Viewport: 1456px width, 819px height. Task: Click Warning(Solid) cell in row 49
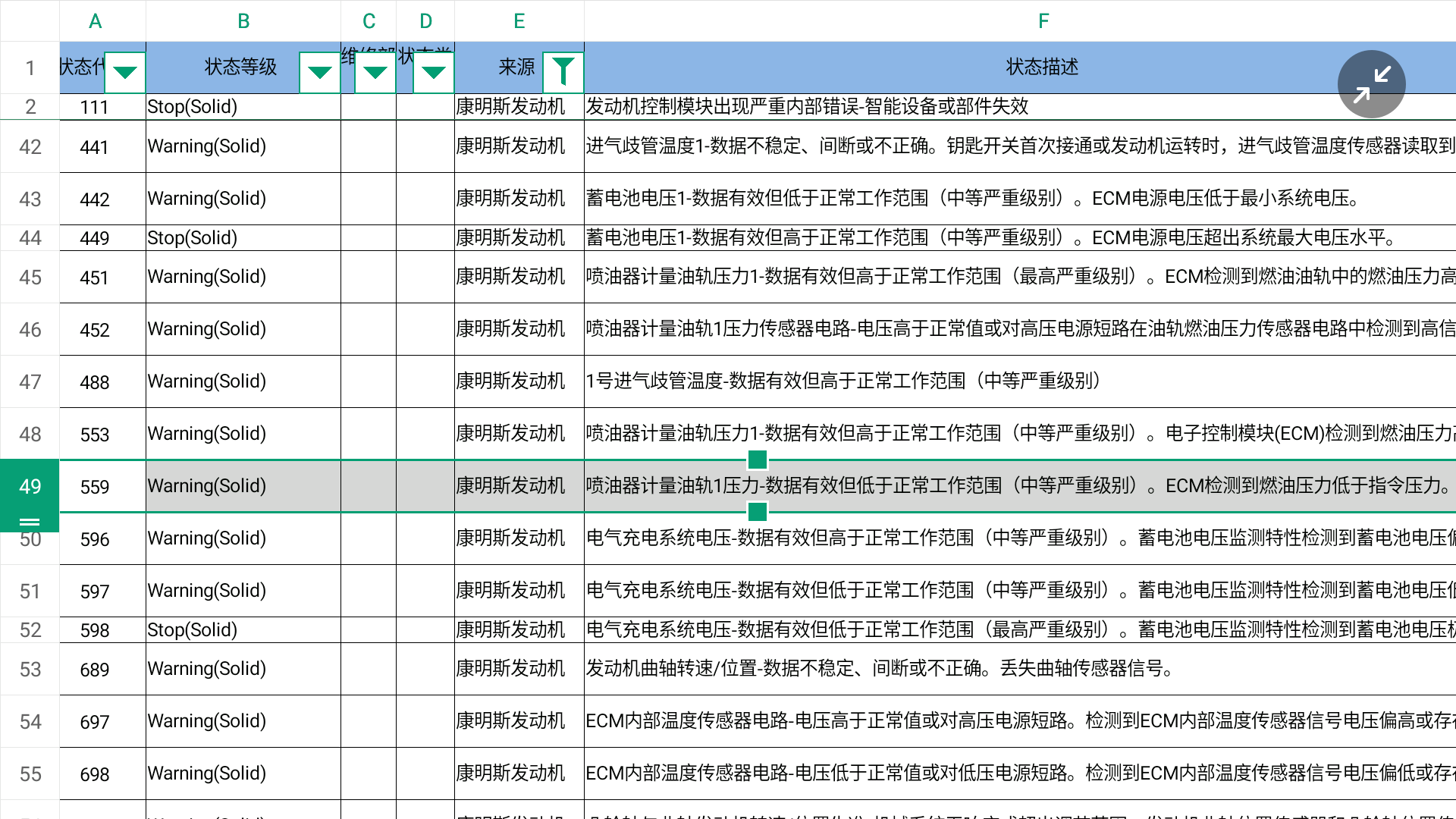pos(243,486)
